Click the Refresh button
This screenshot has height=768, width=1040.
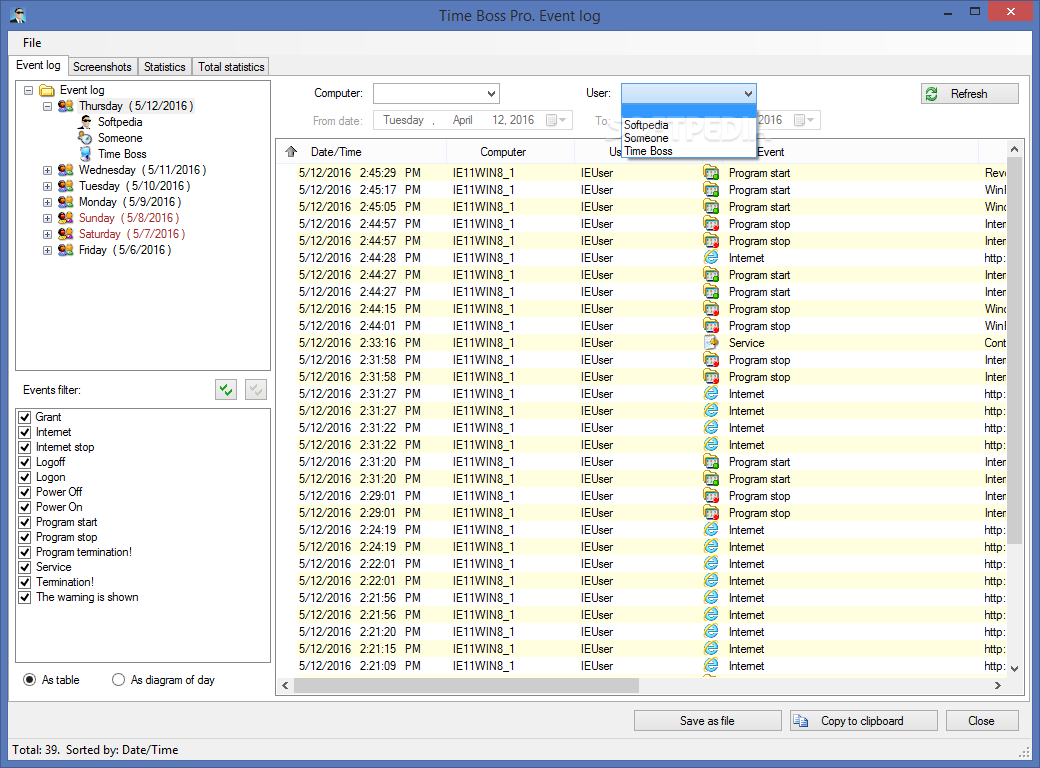pyautogui.click(x=969, y=94)
